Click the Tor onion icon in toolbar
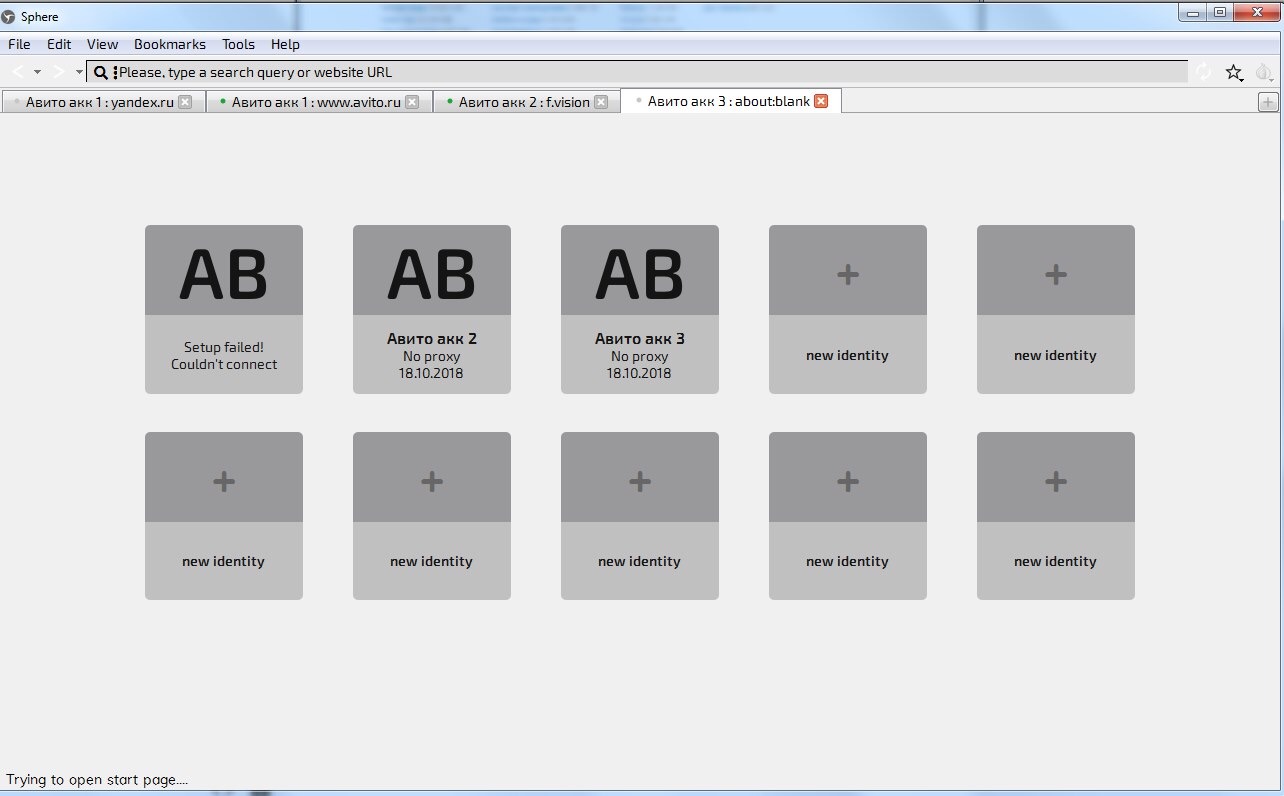Viewport: 1284px width, 796px height. point(1263,72)
